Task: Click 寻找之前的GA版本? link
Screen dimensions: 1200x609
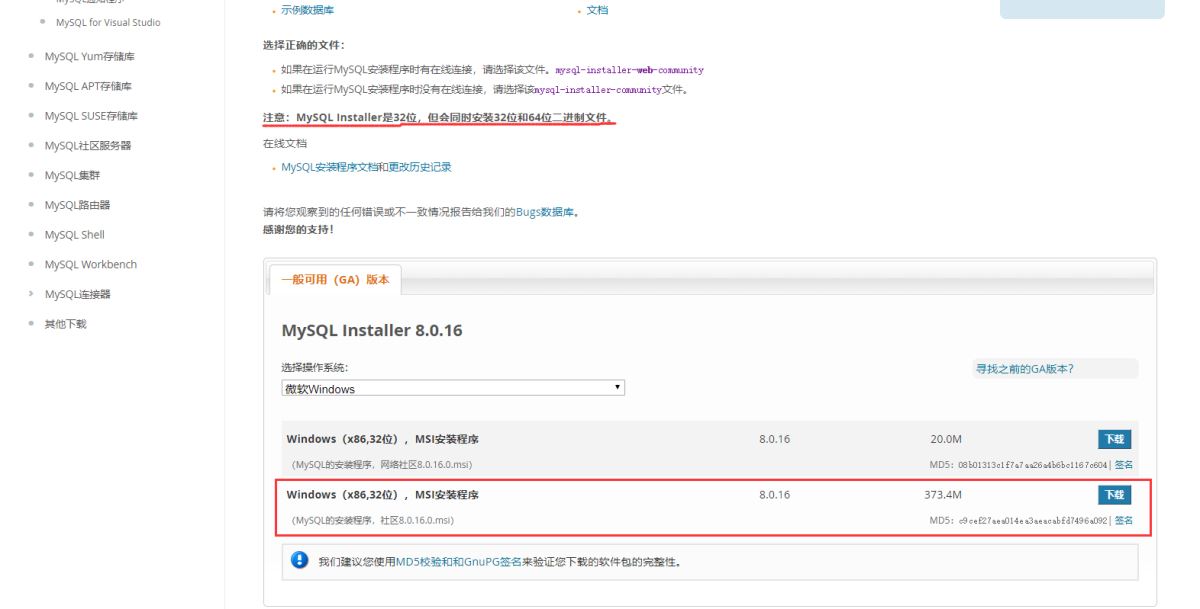Action: [1025, 369]
